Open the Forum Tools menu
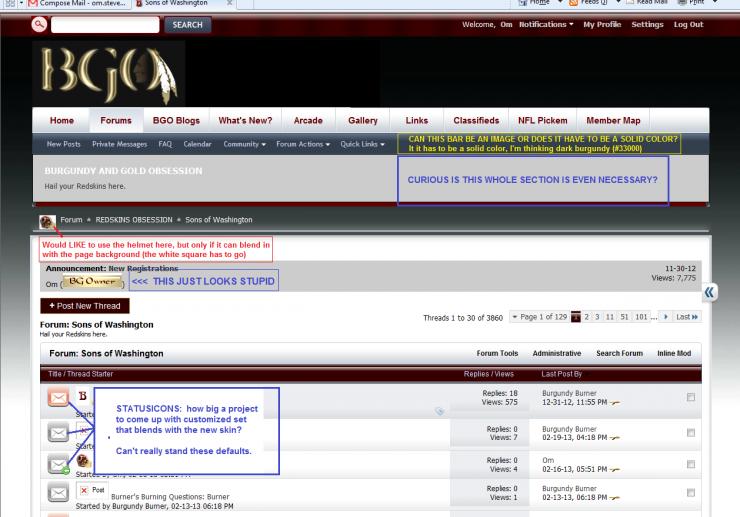740x517 pixels. pos(497,353)
